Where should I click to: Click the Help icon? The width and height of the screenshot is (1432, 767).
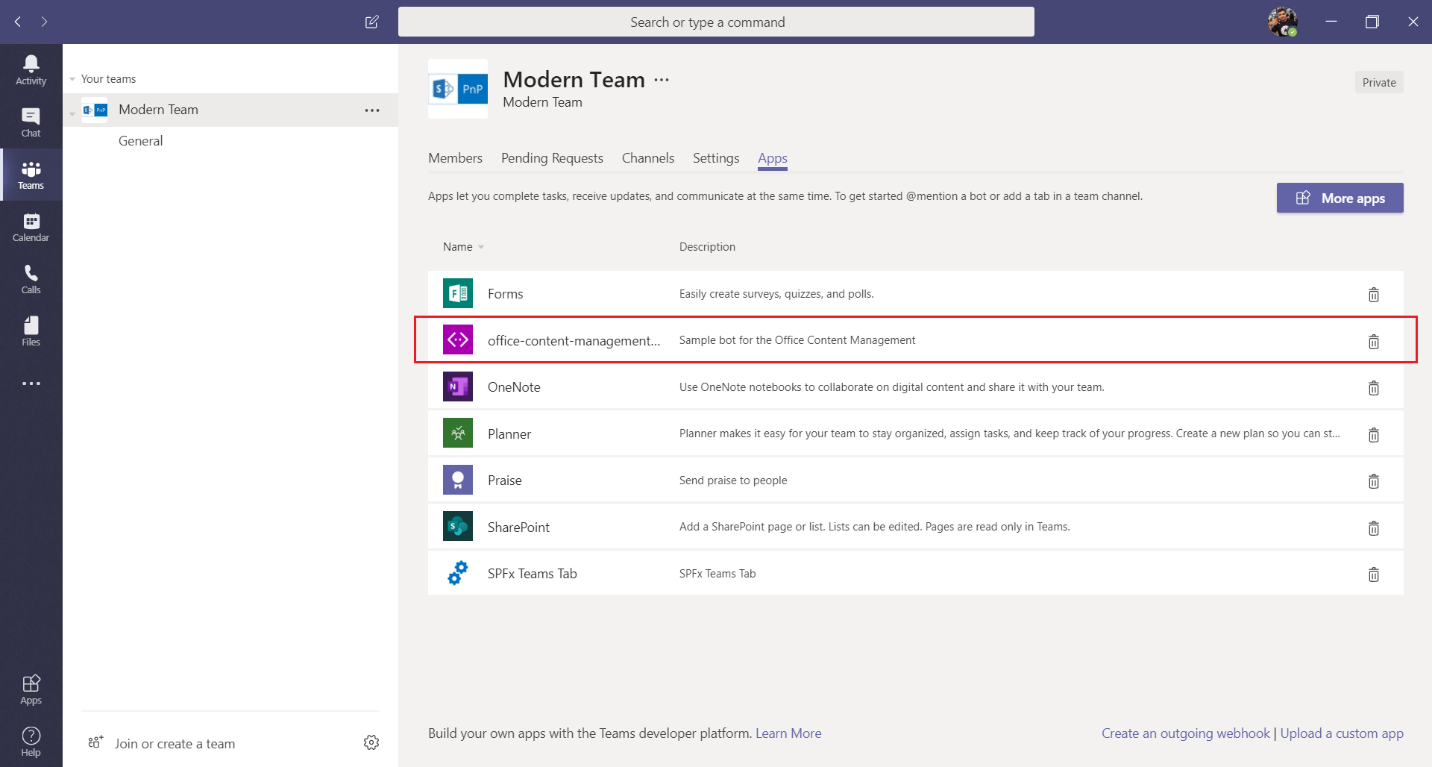[31, 741]
